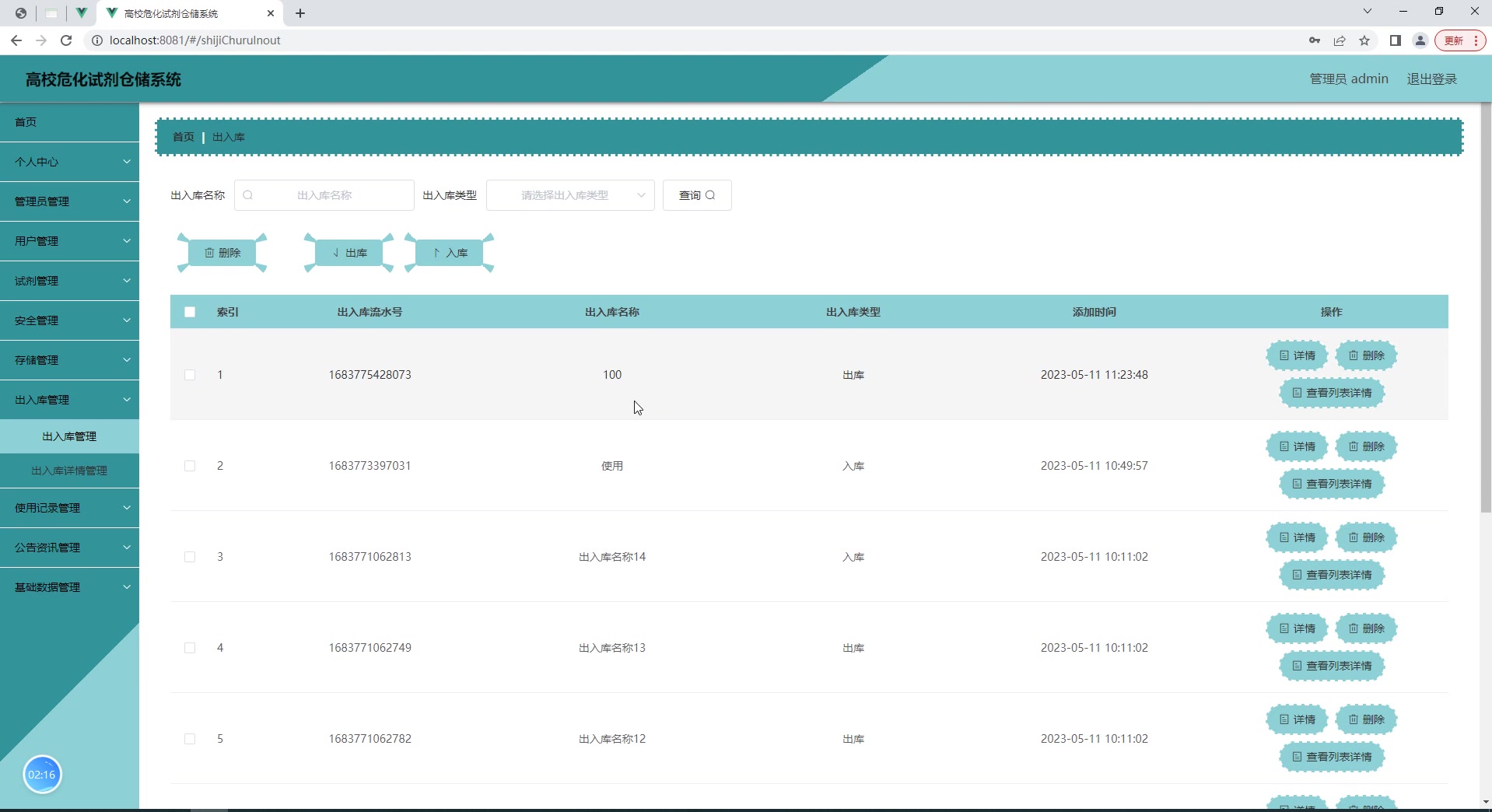Viewport: 1492px width, 812px height.
Task: Click 详情 for 出入库名称14 row
Action: click(1297, 537)
